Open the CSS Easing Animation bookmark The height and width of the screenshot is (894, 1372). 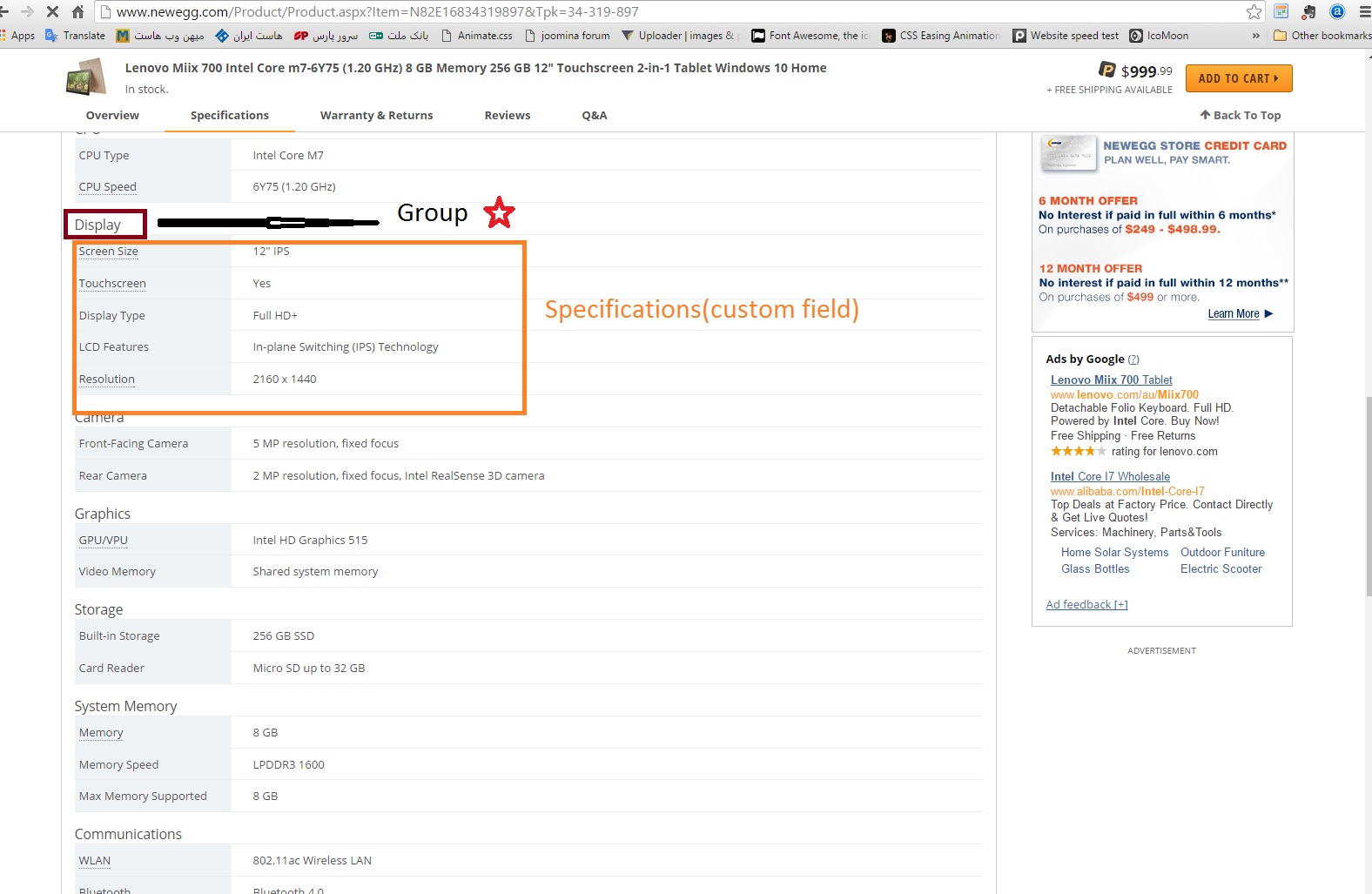click(x=941, y=36)
